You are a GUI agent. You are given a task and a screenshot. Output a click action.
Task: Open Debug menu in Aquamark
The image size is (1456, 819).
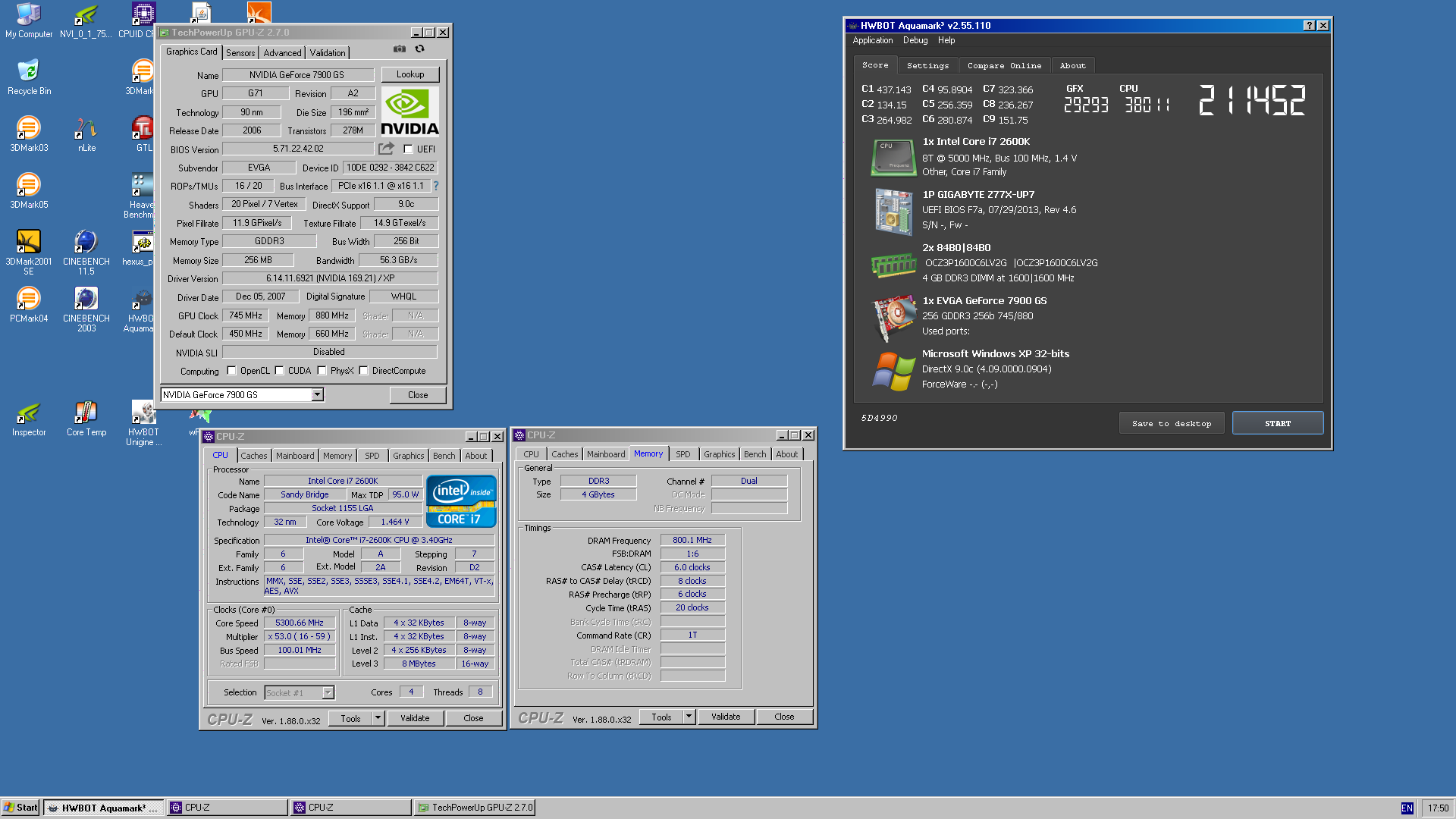coord(915,40)
